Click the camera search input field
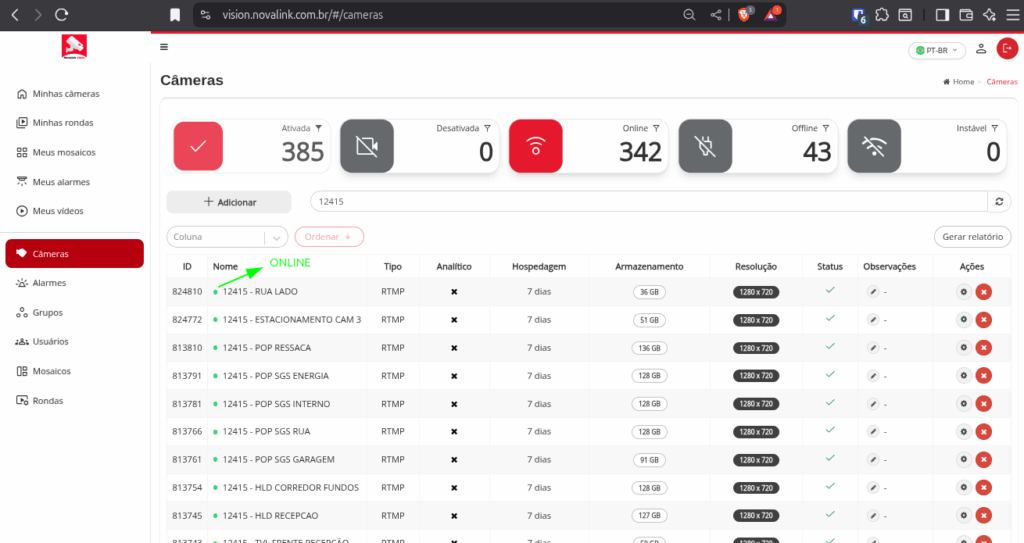The image size is (1024, 543). click(647, 202)
